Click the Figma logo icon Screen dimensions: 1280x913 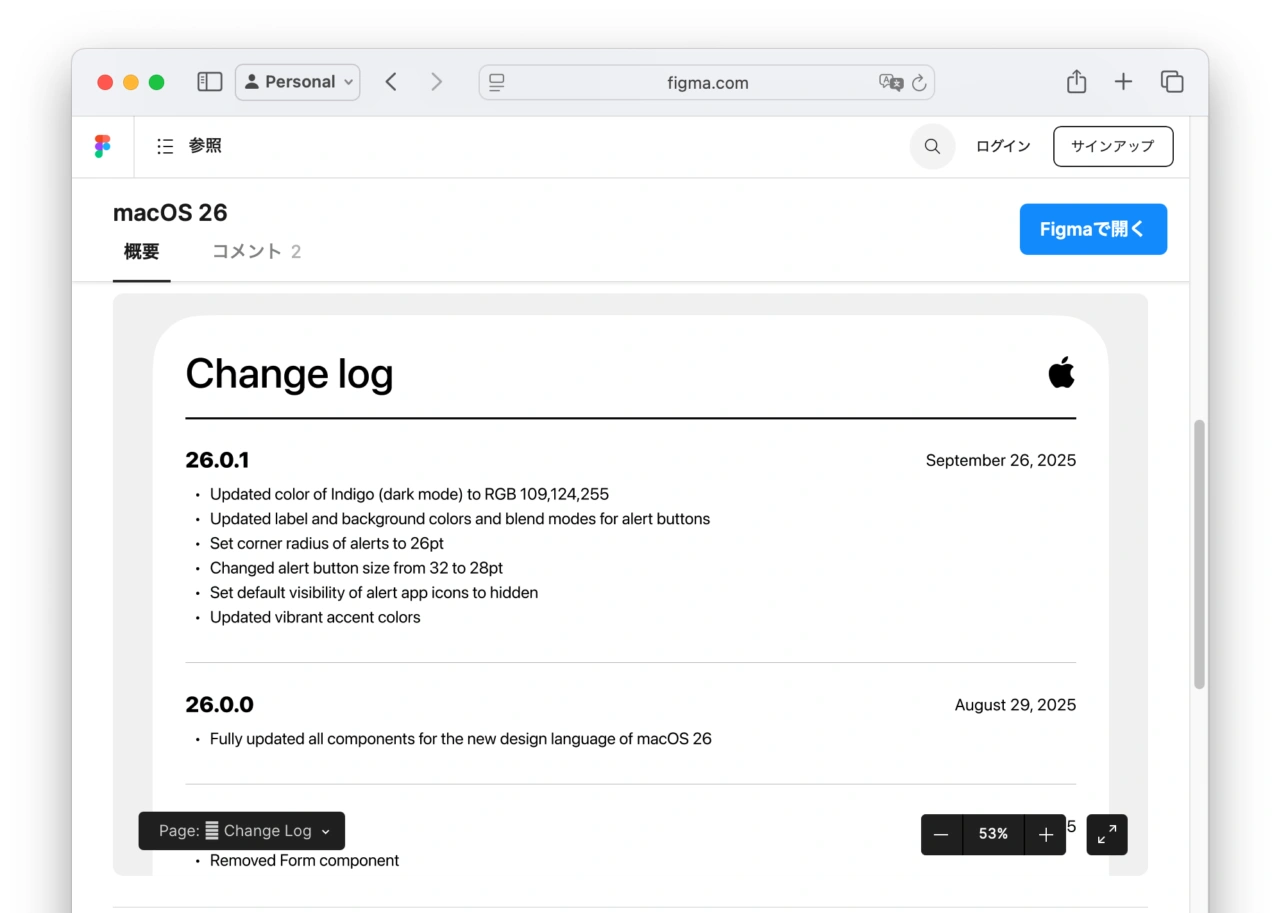pyautogui.click(x=102, y=147)
